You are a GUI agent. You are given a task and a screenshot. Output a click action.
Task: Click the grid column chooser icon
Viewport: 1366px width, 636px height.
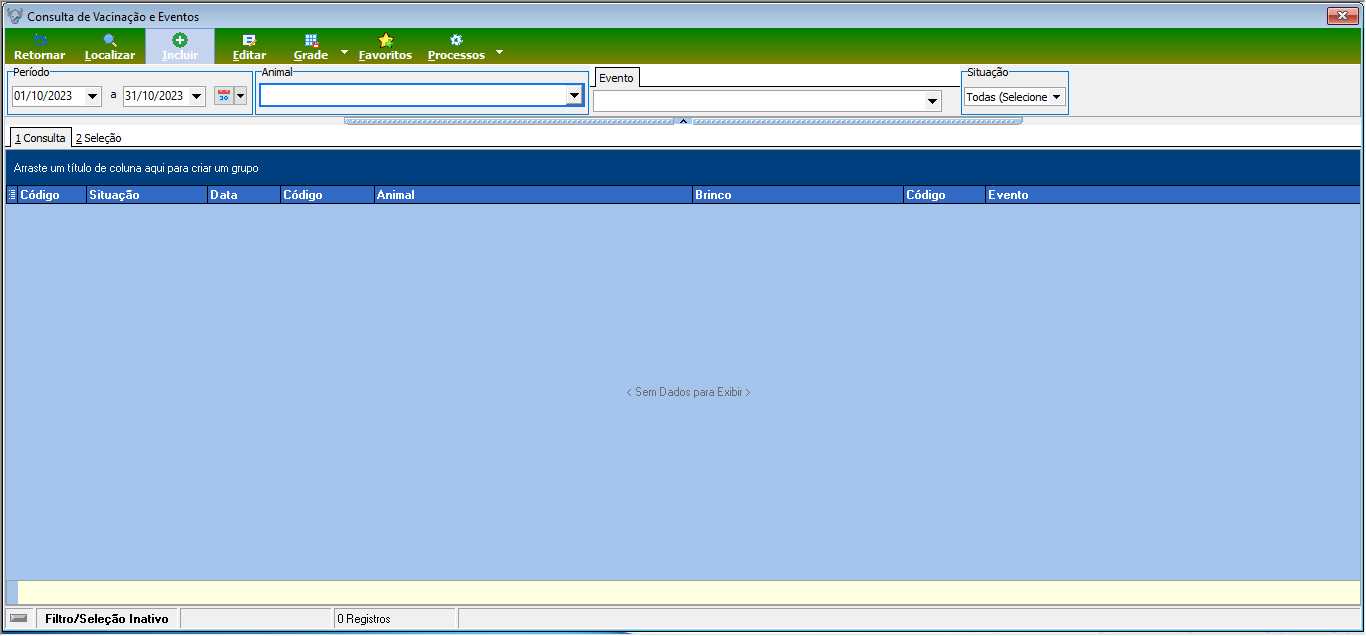point(12,195)
